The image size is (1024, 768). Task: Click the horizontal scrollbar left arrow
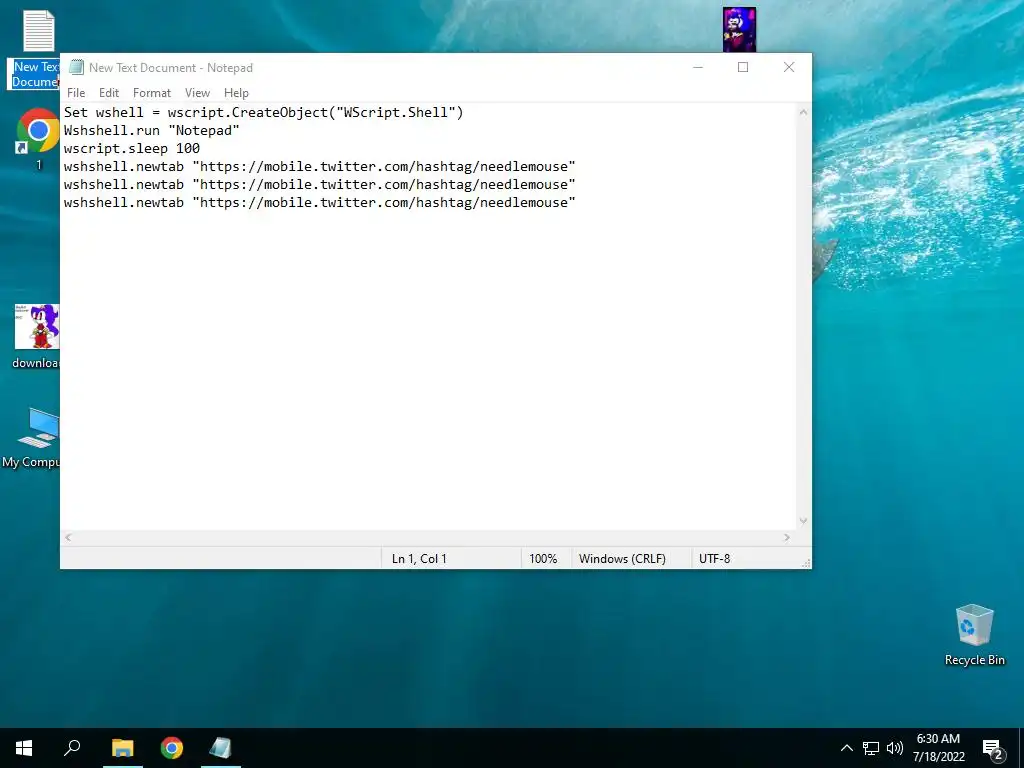coord(68,537)
